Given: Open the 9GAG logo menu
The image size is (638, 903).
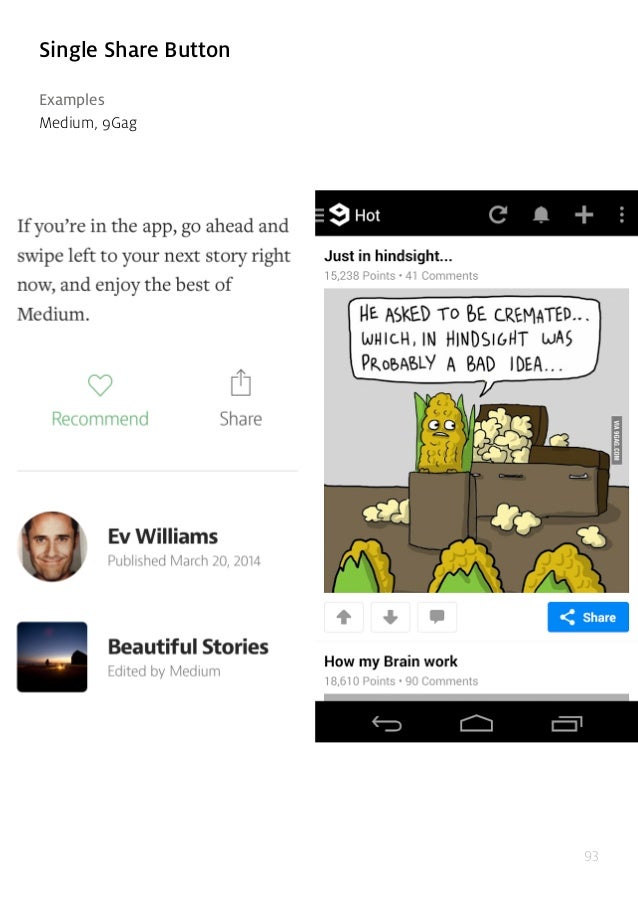Looking at the screenshot, I should coord(334,215).
